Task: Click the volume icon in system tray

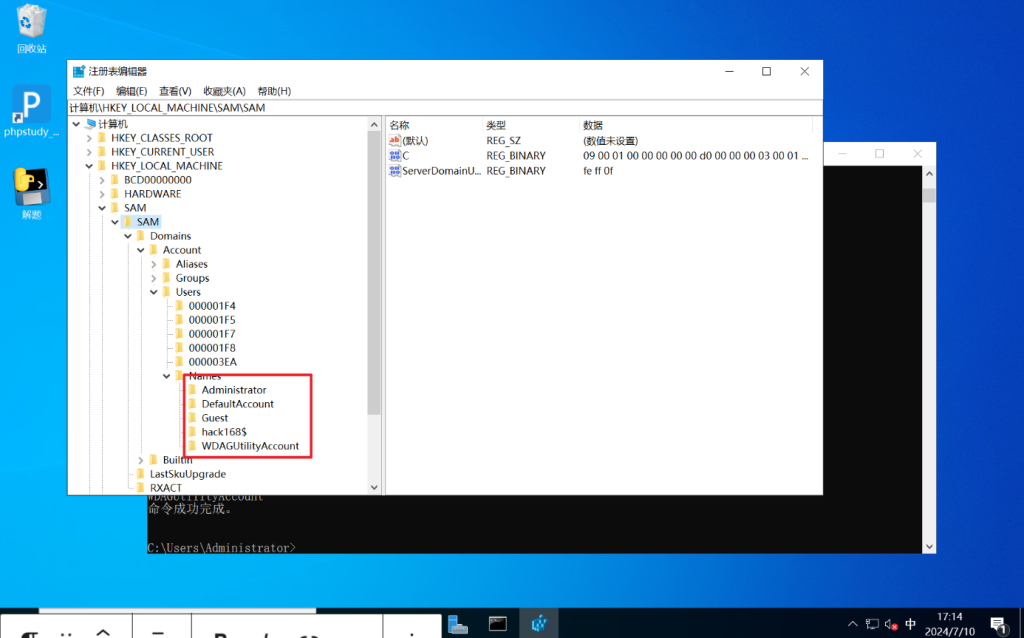Action: (x=891, y=624)
